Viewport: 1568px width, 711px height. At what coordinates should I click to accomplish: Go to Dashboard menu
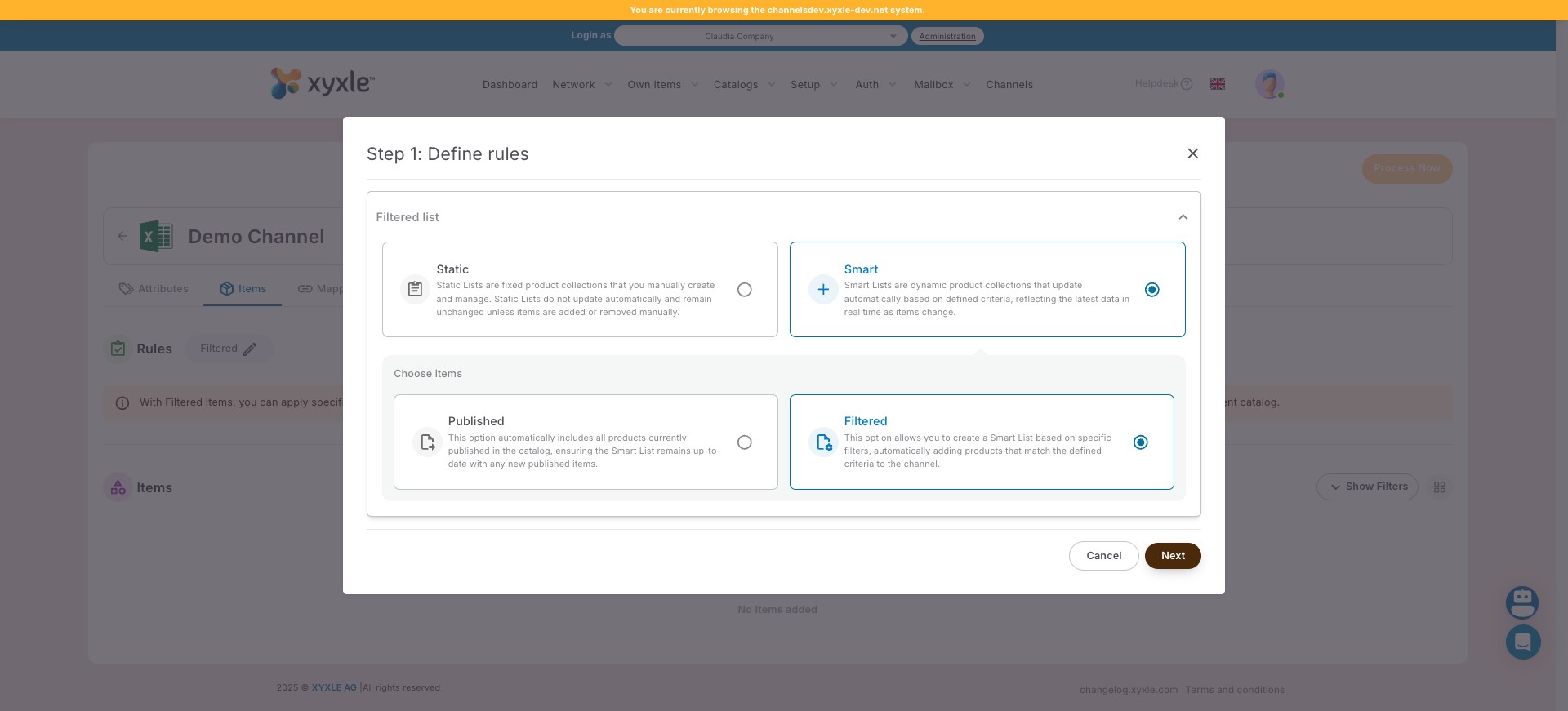(510, 85)
